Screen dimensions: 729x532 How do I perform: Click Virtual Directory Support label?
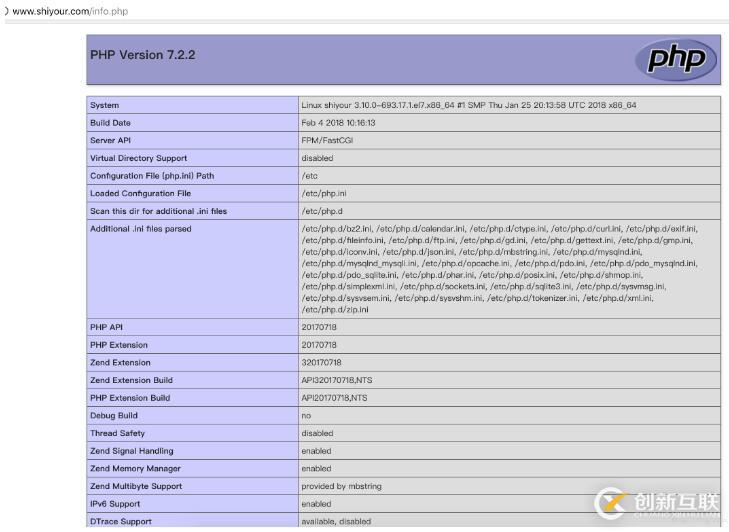(x=139, y=158)
